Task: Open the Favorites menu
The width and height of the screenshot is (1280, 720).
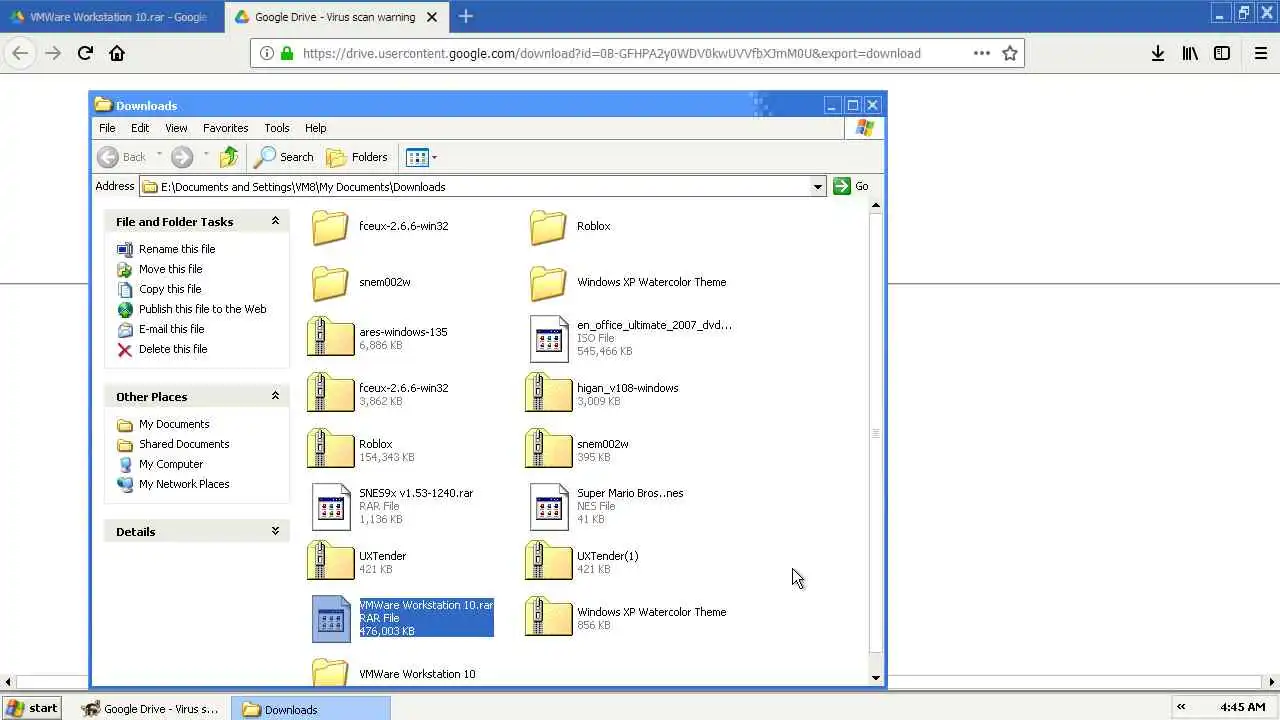Action: (x=225, y=128)
